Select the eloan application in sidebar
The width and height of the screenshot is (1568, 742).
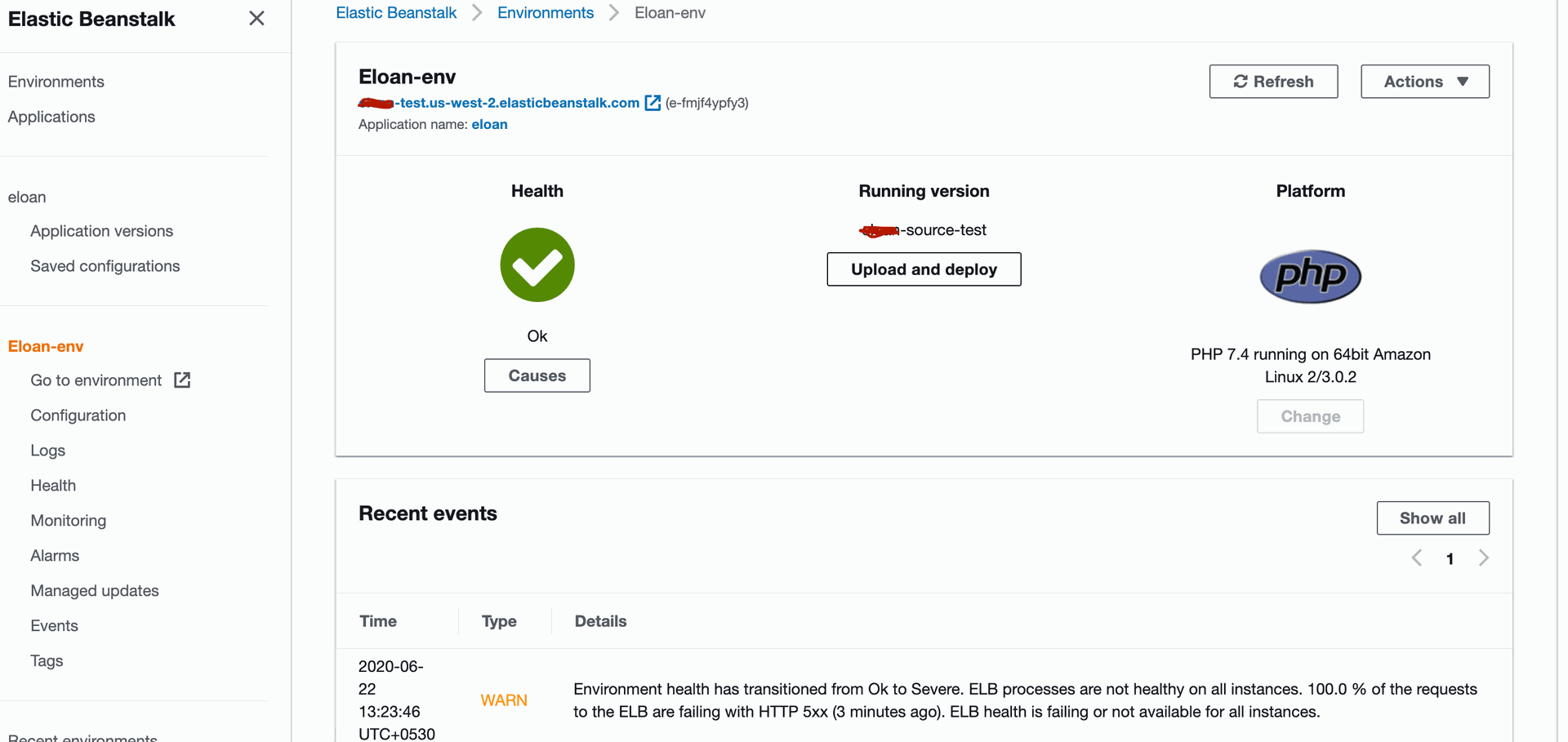point(27,197)
